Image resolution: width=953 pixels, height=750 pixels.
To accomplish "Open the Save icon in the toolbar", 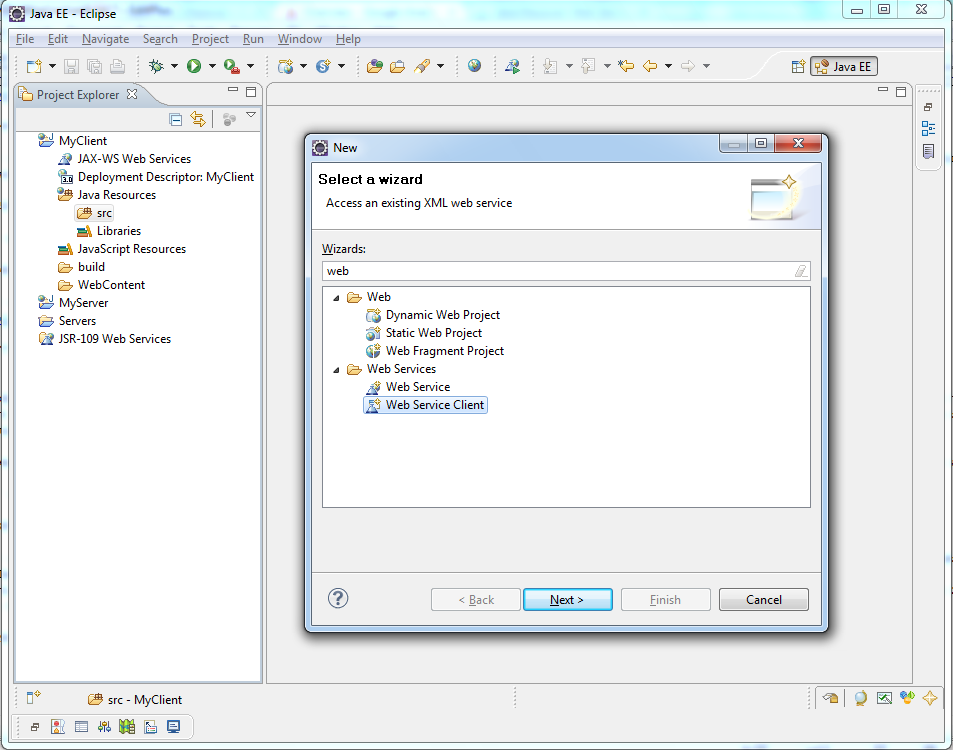I will pyautogui.click(x=70, y=66).
